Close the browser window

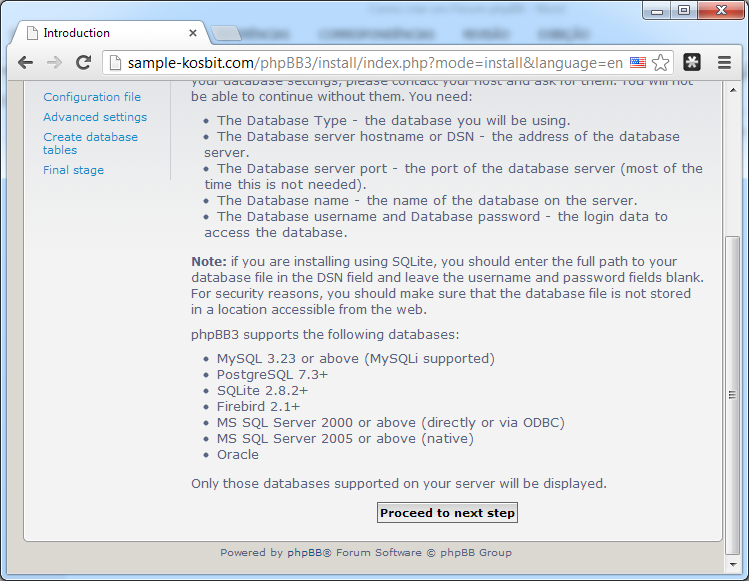pyautogui.click(x=721, y=11)
